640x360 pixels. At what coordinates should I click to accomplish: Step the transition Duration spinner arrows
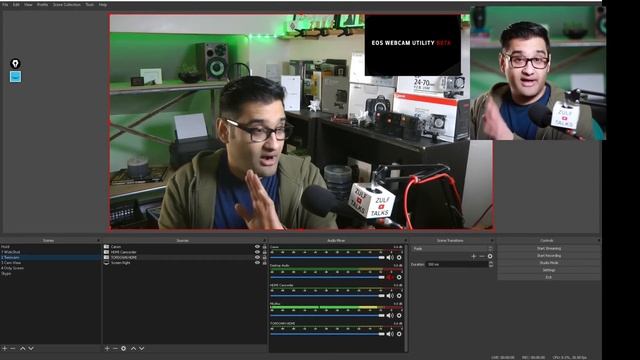click(x=491, y=264)
